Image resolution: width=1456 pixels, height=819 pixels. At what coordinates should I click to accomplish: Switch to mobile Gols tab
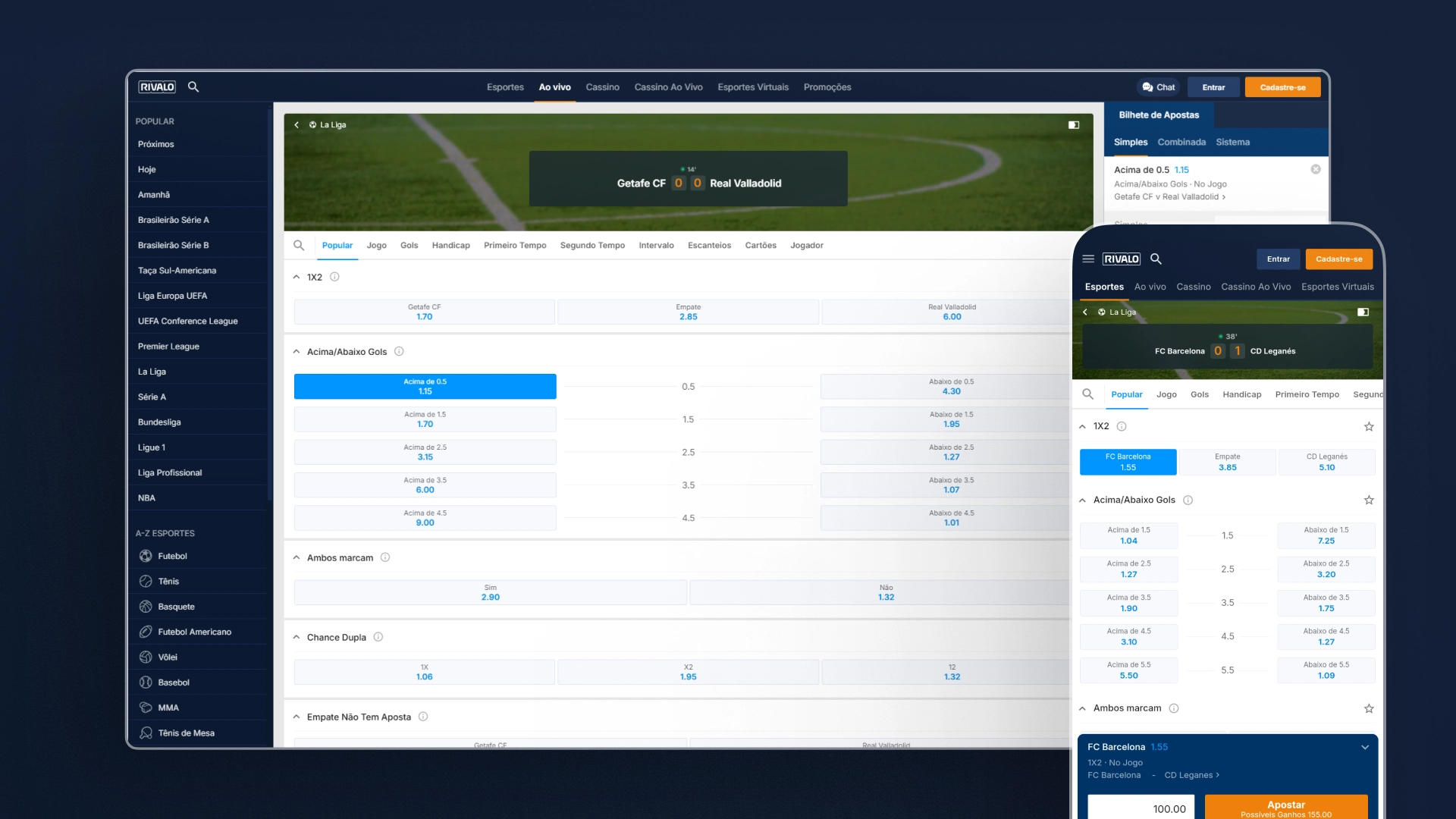(1199, 394)
